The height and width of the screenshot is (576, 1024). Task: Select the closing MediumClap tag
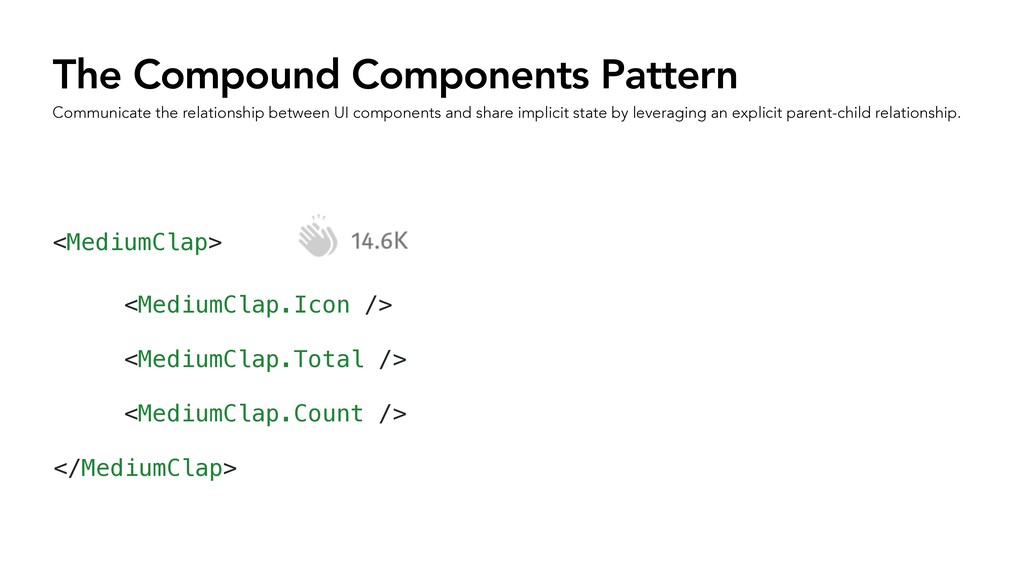click(x=144, y=468)
